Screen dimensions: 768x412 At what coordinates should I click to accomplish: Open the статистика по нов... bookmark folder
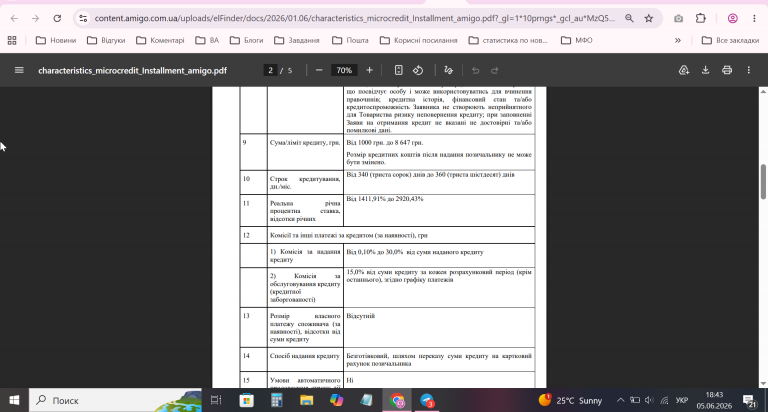[x=508, y=40]
